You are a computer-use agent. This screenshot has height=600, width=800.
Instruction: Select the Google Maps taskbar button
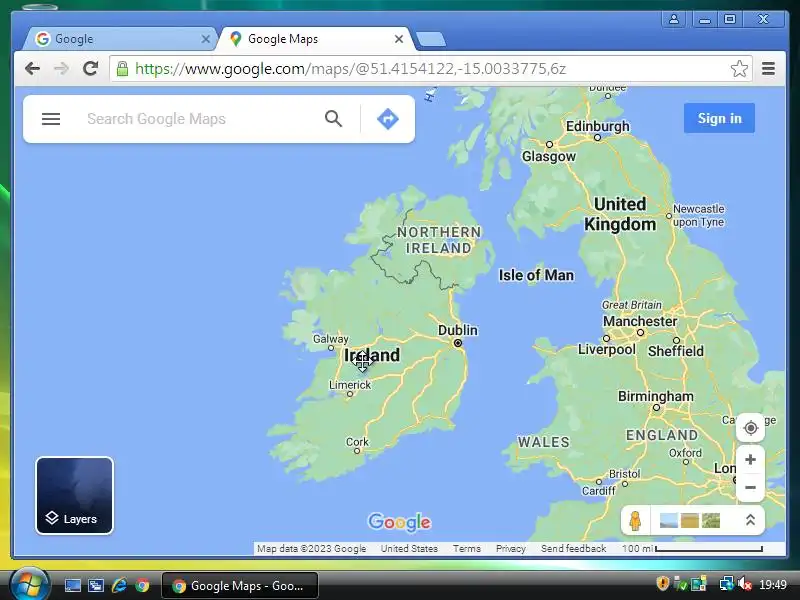click(240, 586)
